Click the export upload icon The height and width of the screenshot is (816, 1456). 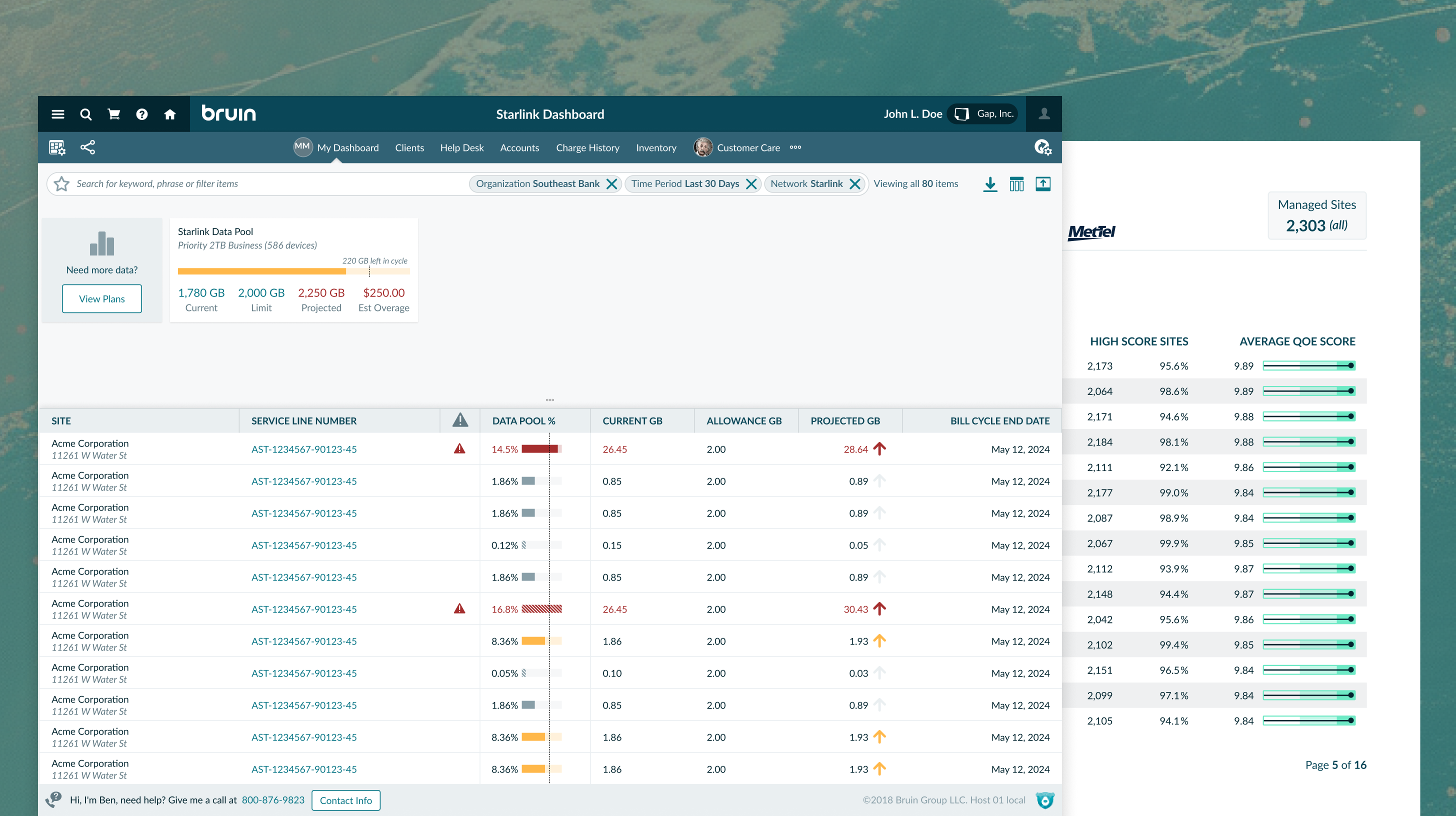coord(1043,184)
